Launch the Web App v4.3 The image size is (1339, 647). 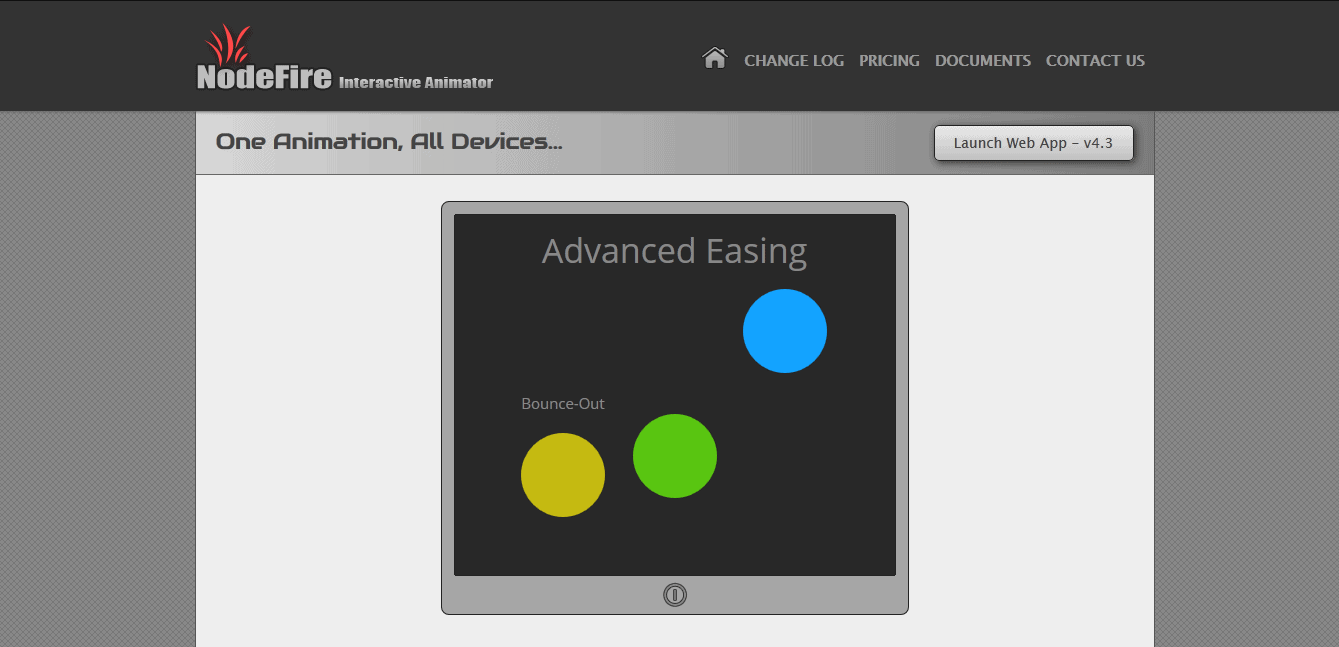[1034, 143]
